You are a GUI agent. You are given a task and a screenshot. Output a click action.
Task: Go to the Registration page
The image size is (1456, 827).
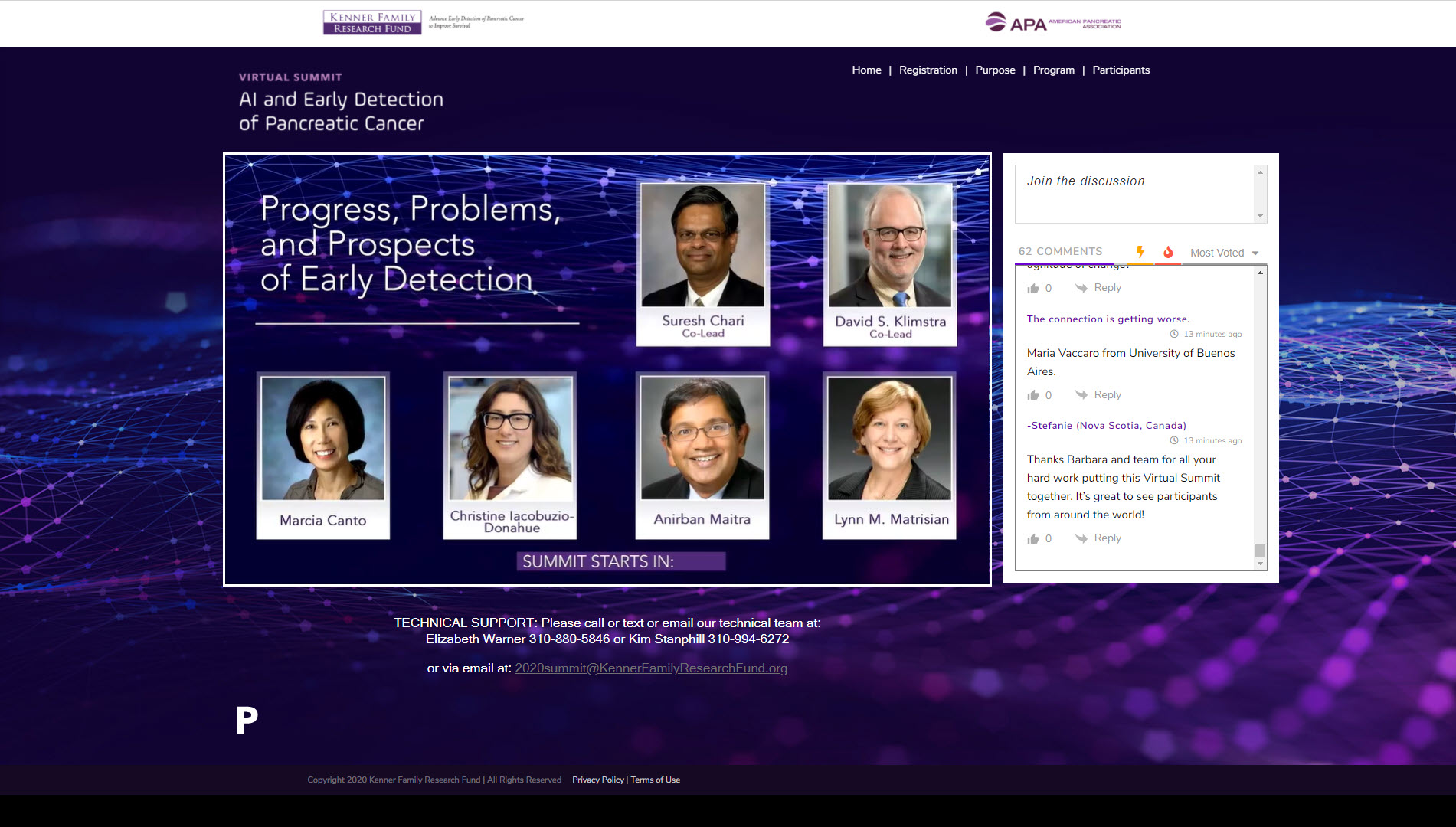click(928, 70)
